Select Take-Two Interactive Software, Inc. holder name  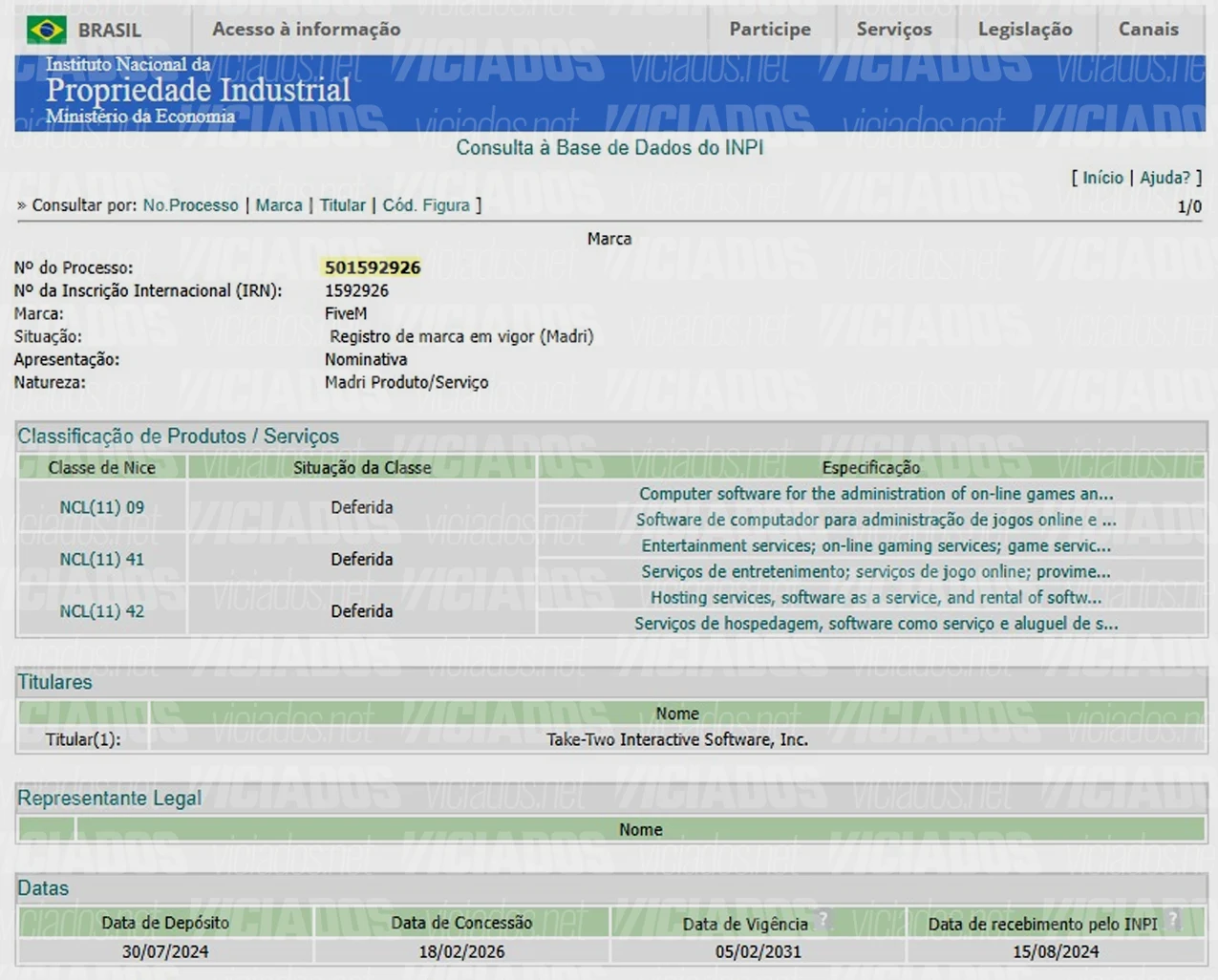tap(677, 739)
